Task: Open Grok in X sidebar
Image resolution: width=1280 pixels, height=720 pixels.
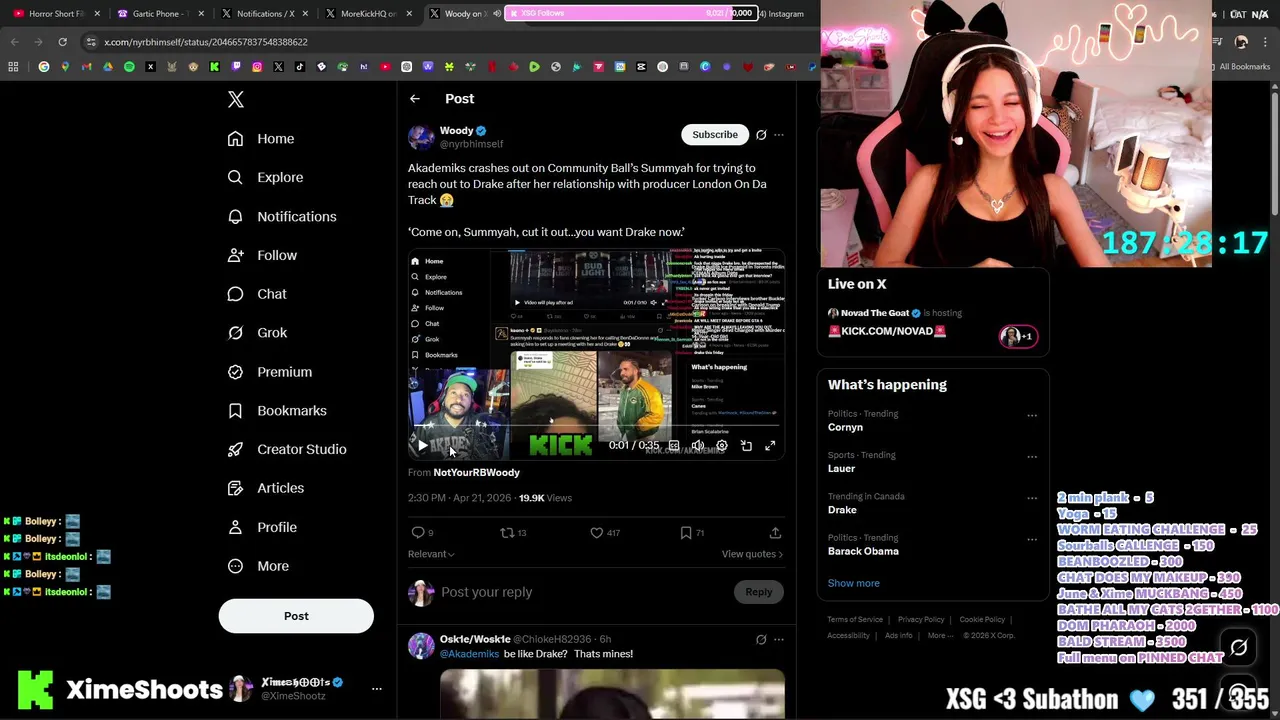Action: point(257,333)
